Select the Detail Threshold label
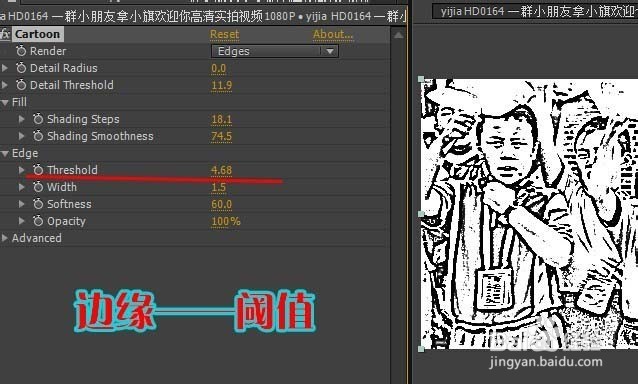This screenshot has height=384, width=638. click(72, 85)
